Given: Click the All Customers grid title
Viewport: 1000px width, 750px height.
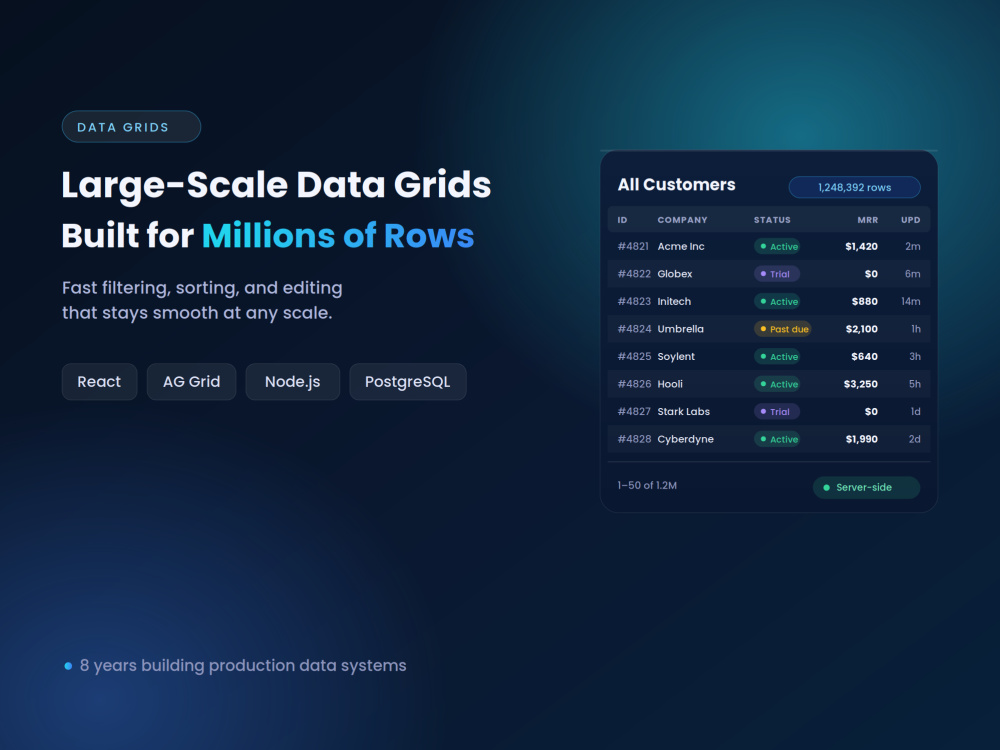Looking at the screenshot, I should point(676,185).
